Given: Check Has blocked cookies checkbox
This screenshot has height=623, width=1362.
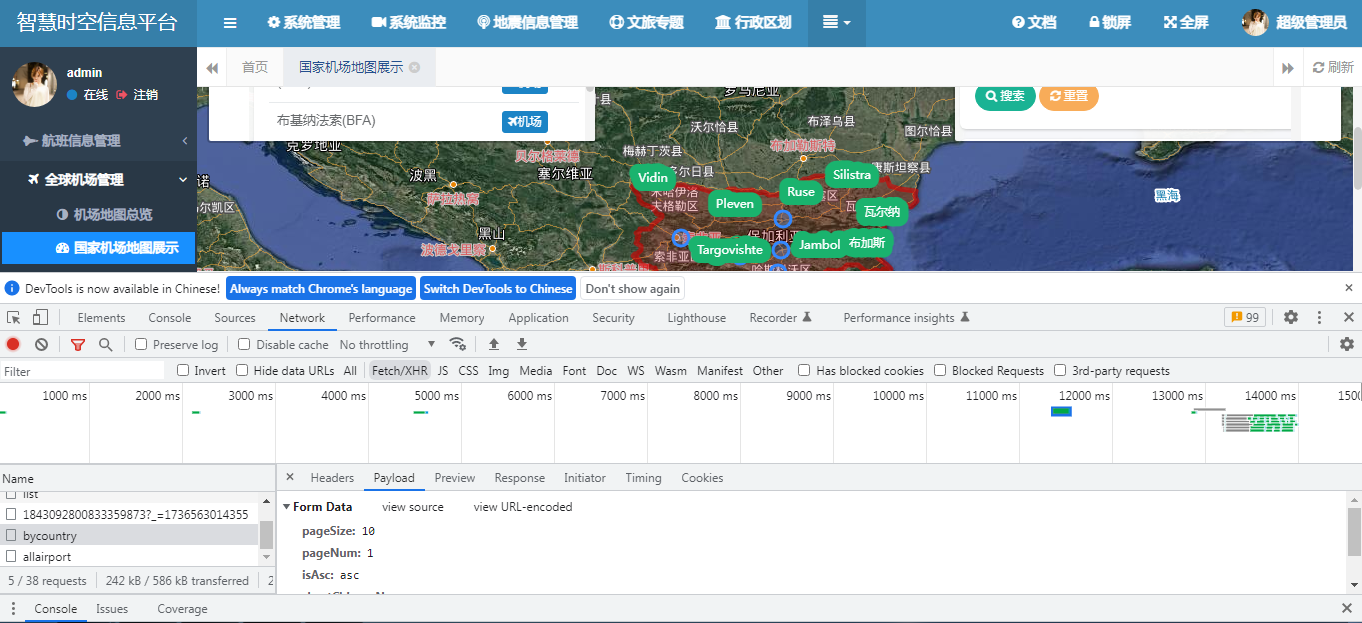Looking at the screenshot, I should pyautogui.click(x=804, y=370).
